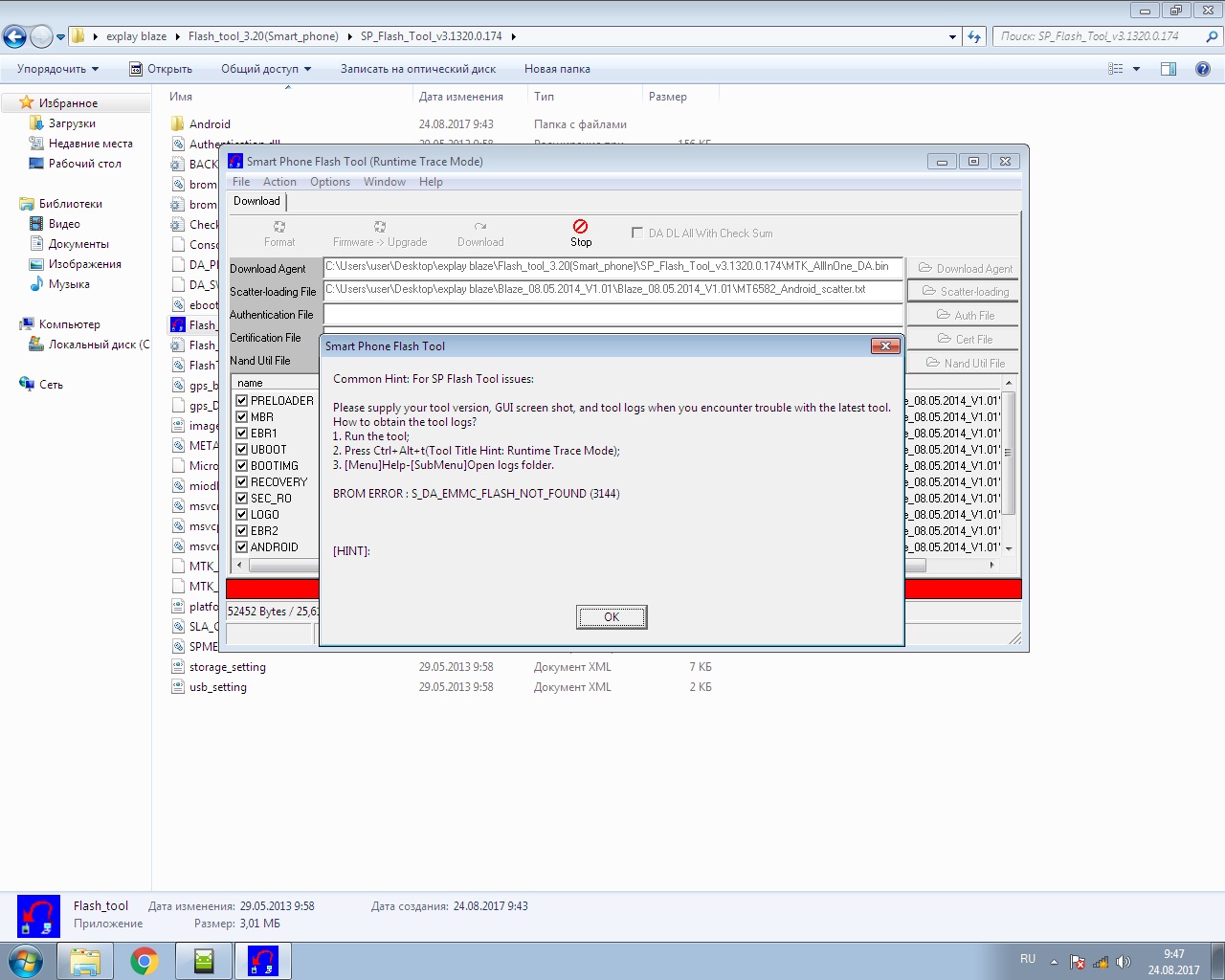The image size is (1225, 980).
Task: Click the Scatter-loading button
Action: 964,292
